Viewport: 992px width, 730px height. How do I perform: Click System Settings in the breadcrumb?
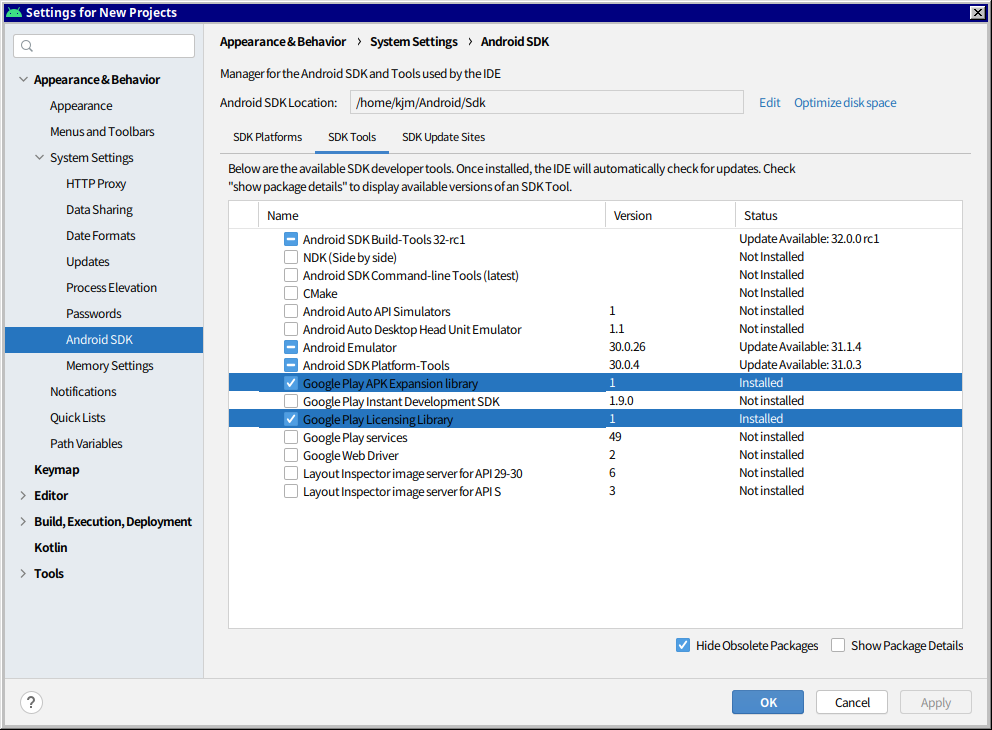click(414, 42)
